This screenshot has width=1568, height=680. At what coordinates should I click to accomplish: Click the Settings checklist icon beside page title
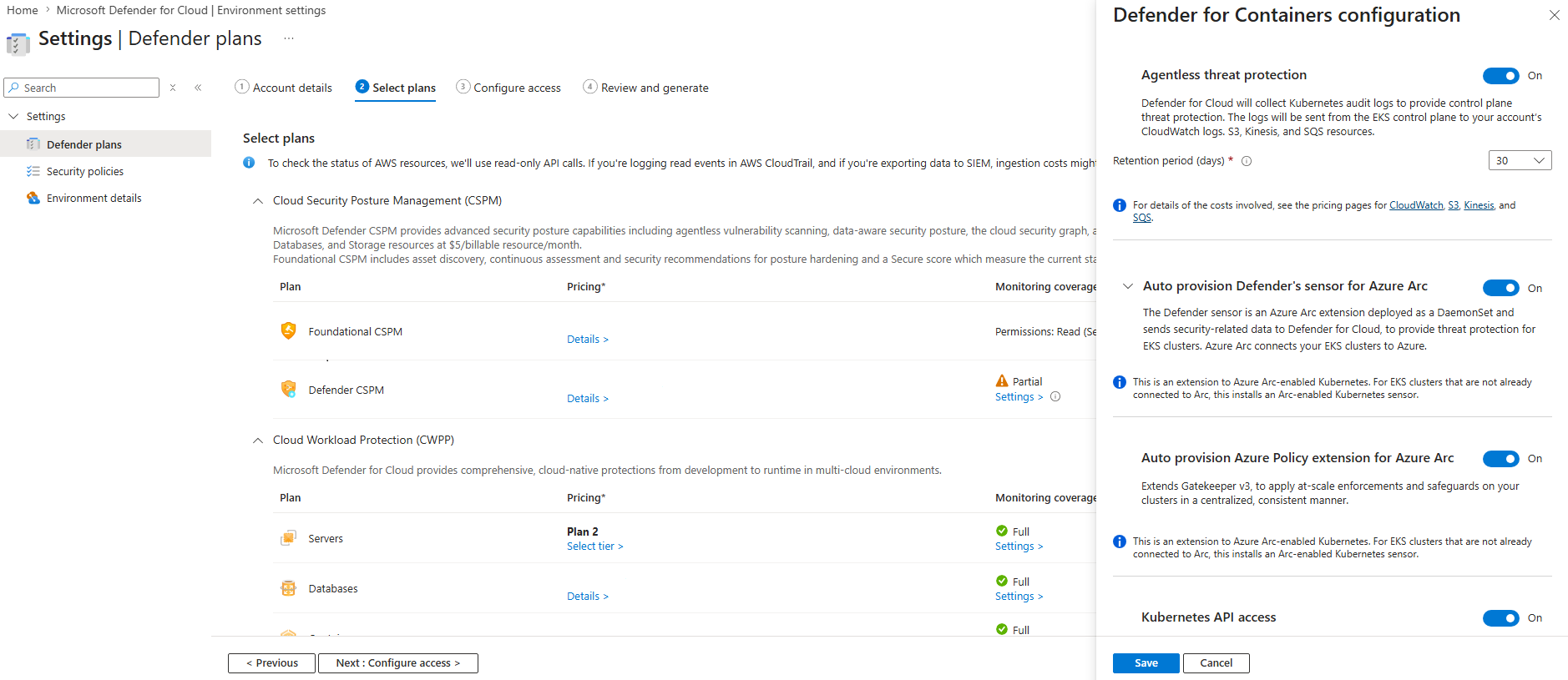pyautogui.click(x=18, y=43)
